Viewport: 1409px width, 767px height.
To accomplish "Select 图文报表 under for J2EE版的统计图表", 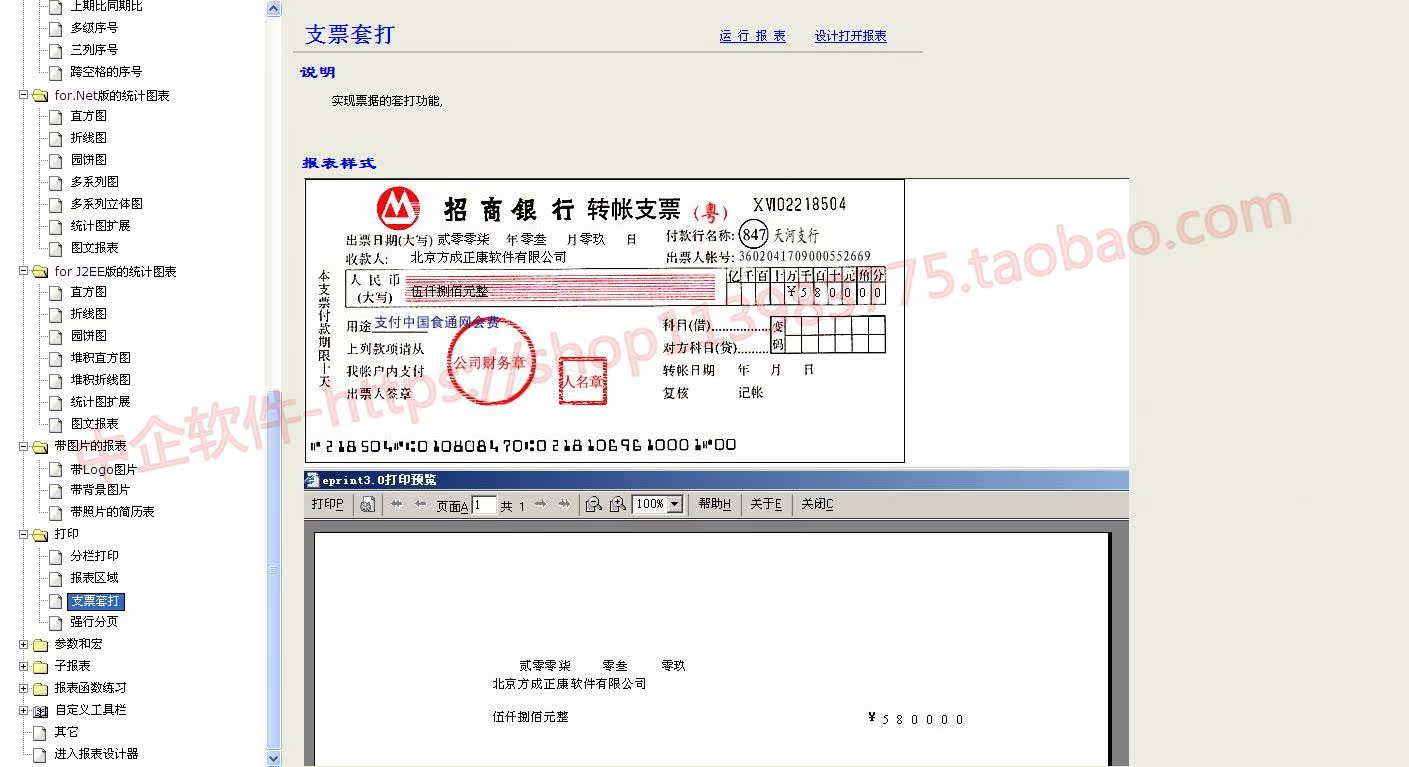I will 94,424.
